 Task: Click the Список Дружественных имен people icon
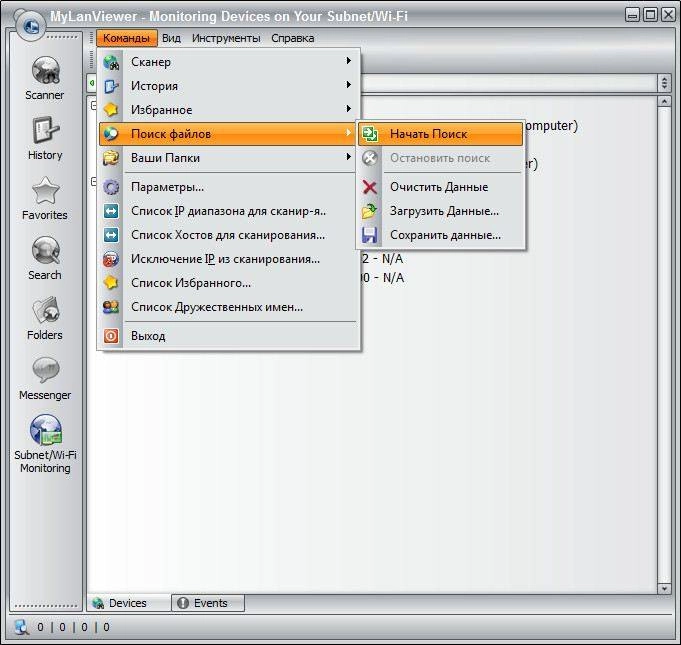coord(111,307)
